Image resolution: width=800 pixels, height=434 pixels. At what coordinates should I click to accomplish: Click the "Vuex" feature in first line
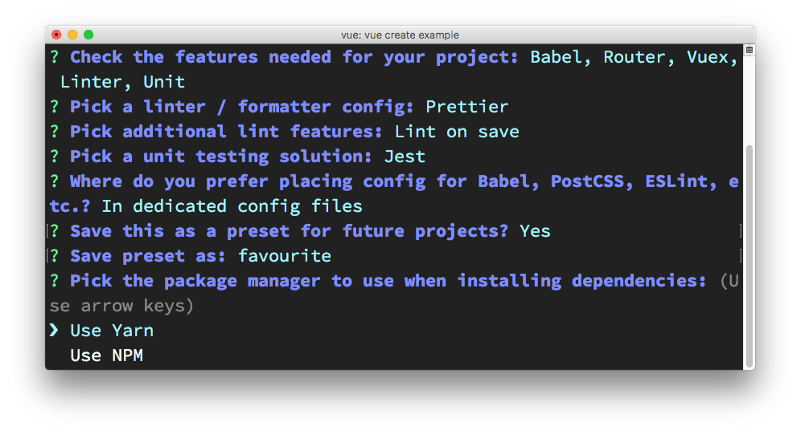(x=714, y=57)
